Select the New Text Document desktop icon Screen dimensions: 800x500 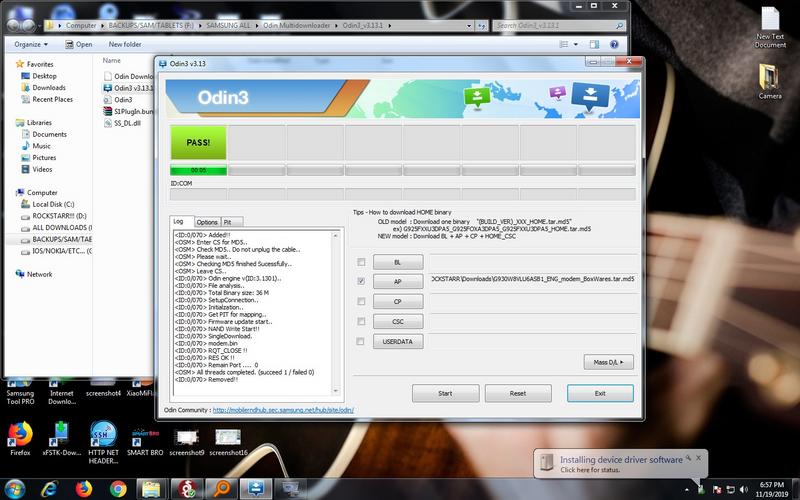click(770, 28)
